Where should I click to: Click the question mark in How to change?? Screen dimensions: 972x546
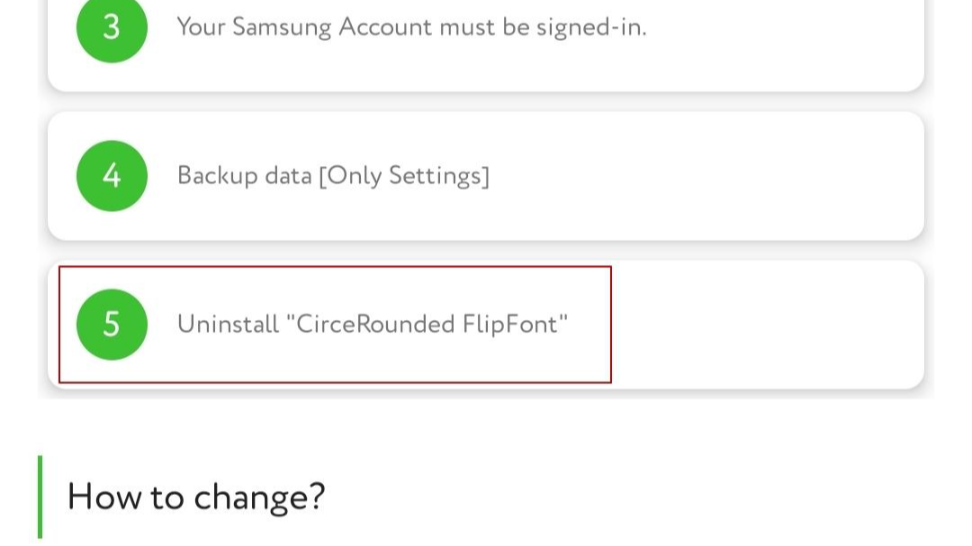[317, 497]
